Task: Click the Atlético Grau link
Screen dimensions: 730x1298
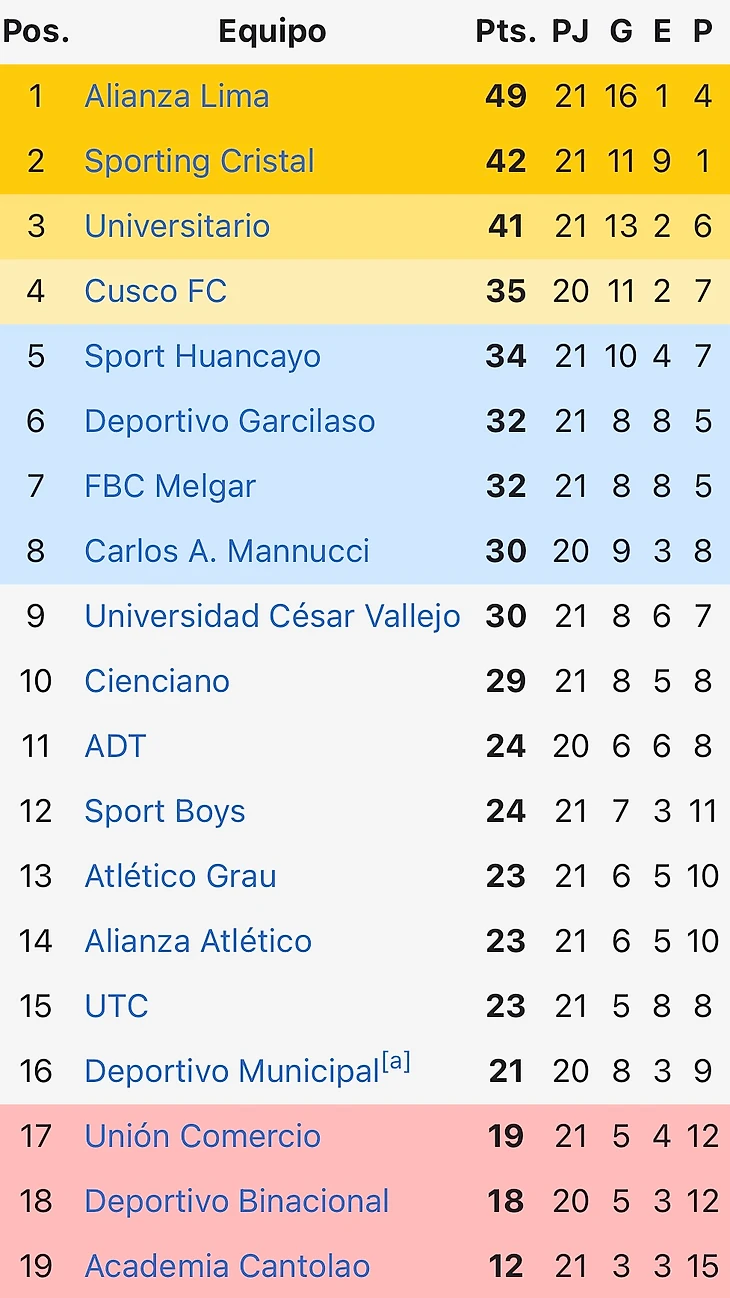Action: (x=180, y=876)
